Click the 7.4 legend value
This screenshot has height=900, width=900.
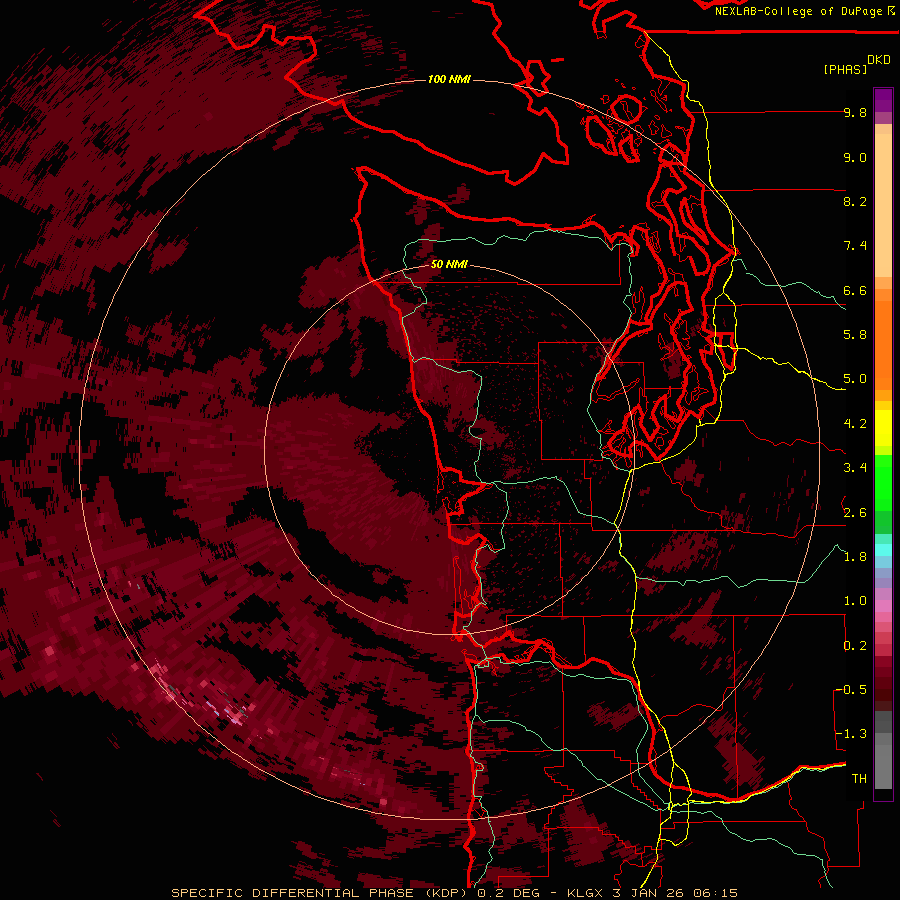[855, 246]
